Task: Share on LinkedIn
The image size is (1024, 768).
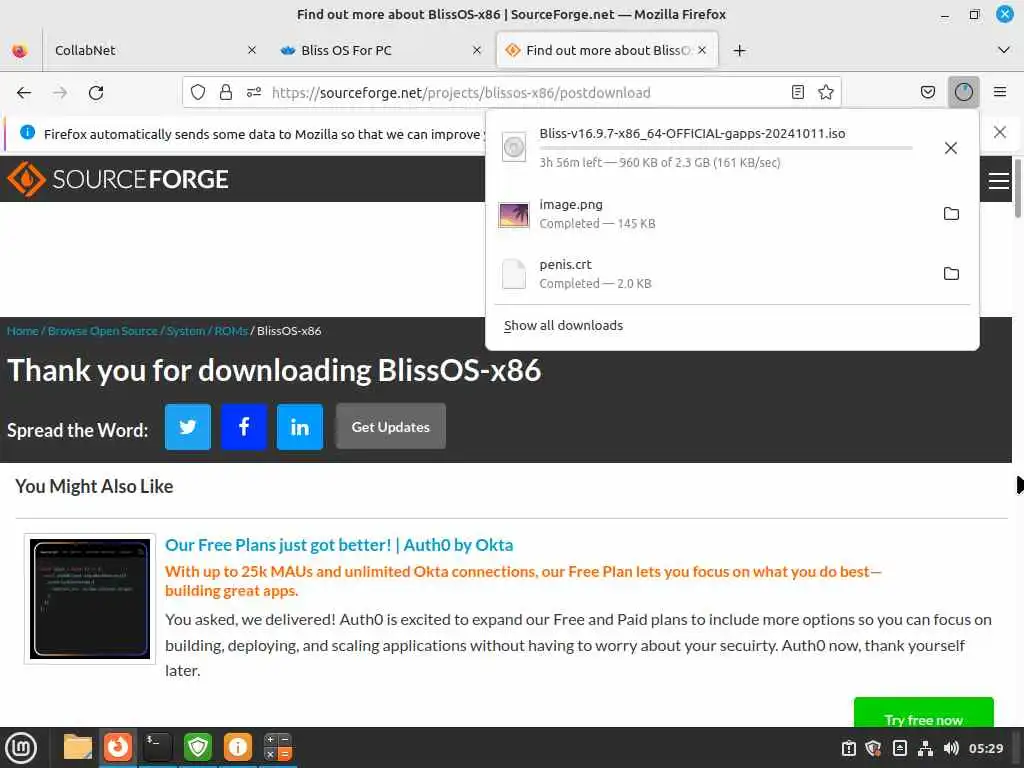Action: pyautogui.click(x=300, y=427)
